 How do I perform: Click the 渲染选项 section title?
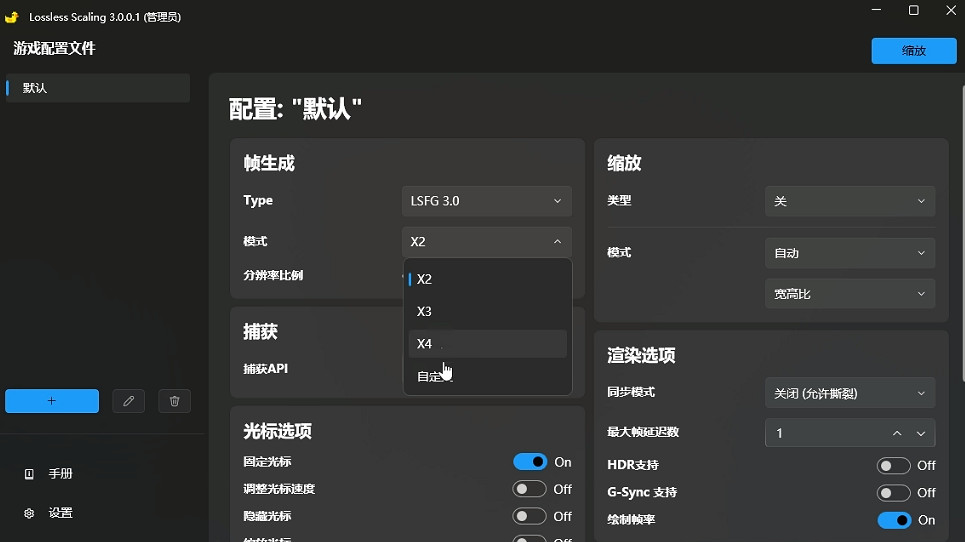tap(641, 355)
